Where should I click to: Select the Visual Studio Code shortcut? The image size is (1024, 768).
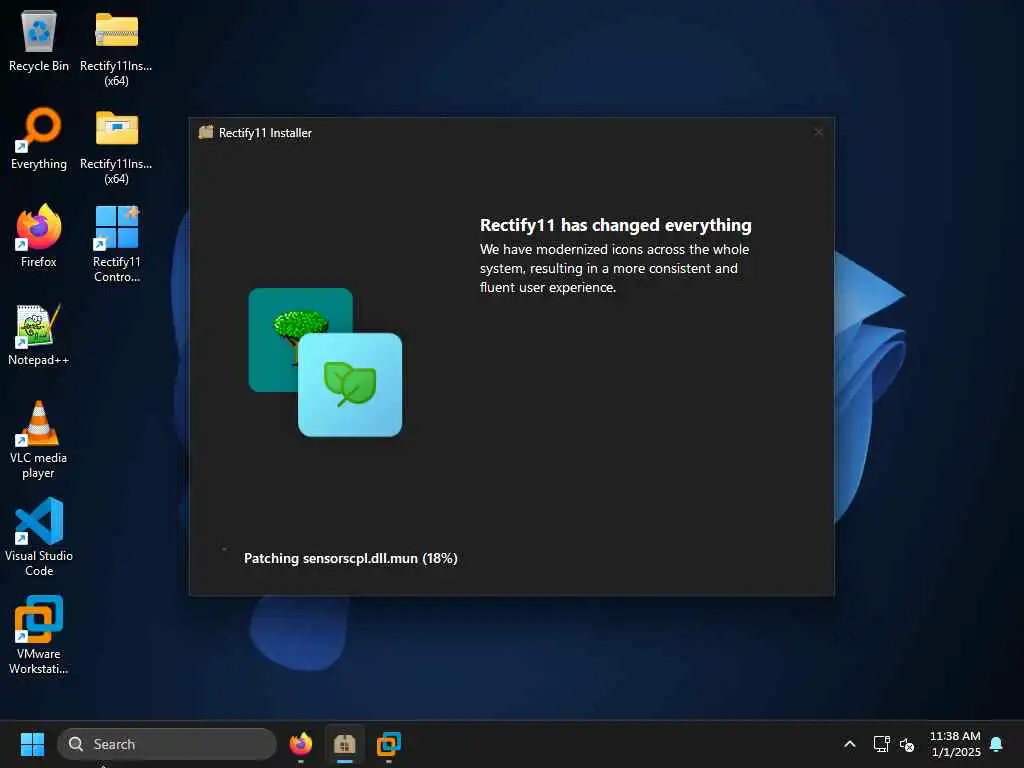click(39, 537)
